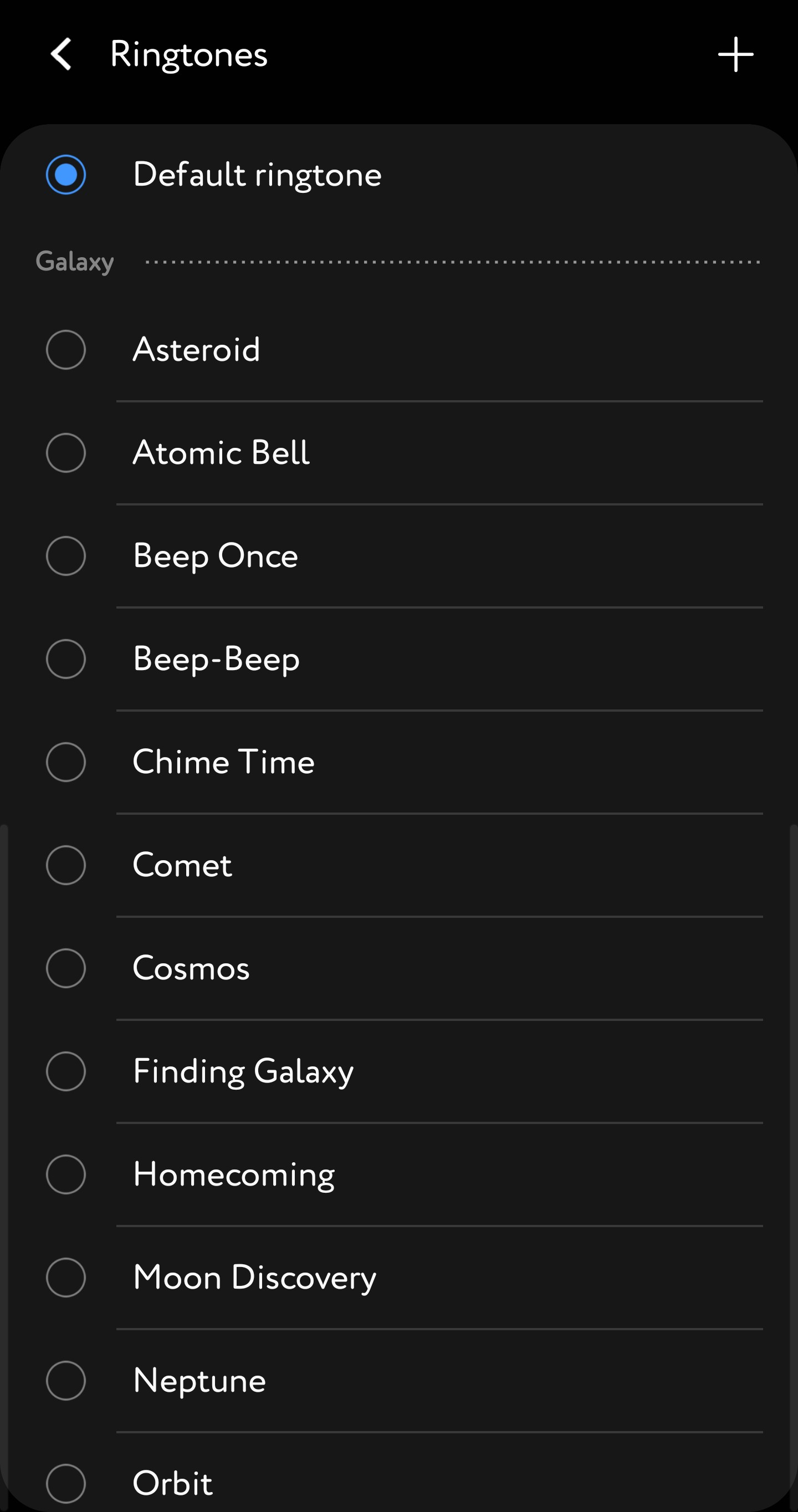Tap the plus icon to add ringtone
The width and height of the screenshot is (798, 1512).
735,54
